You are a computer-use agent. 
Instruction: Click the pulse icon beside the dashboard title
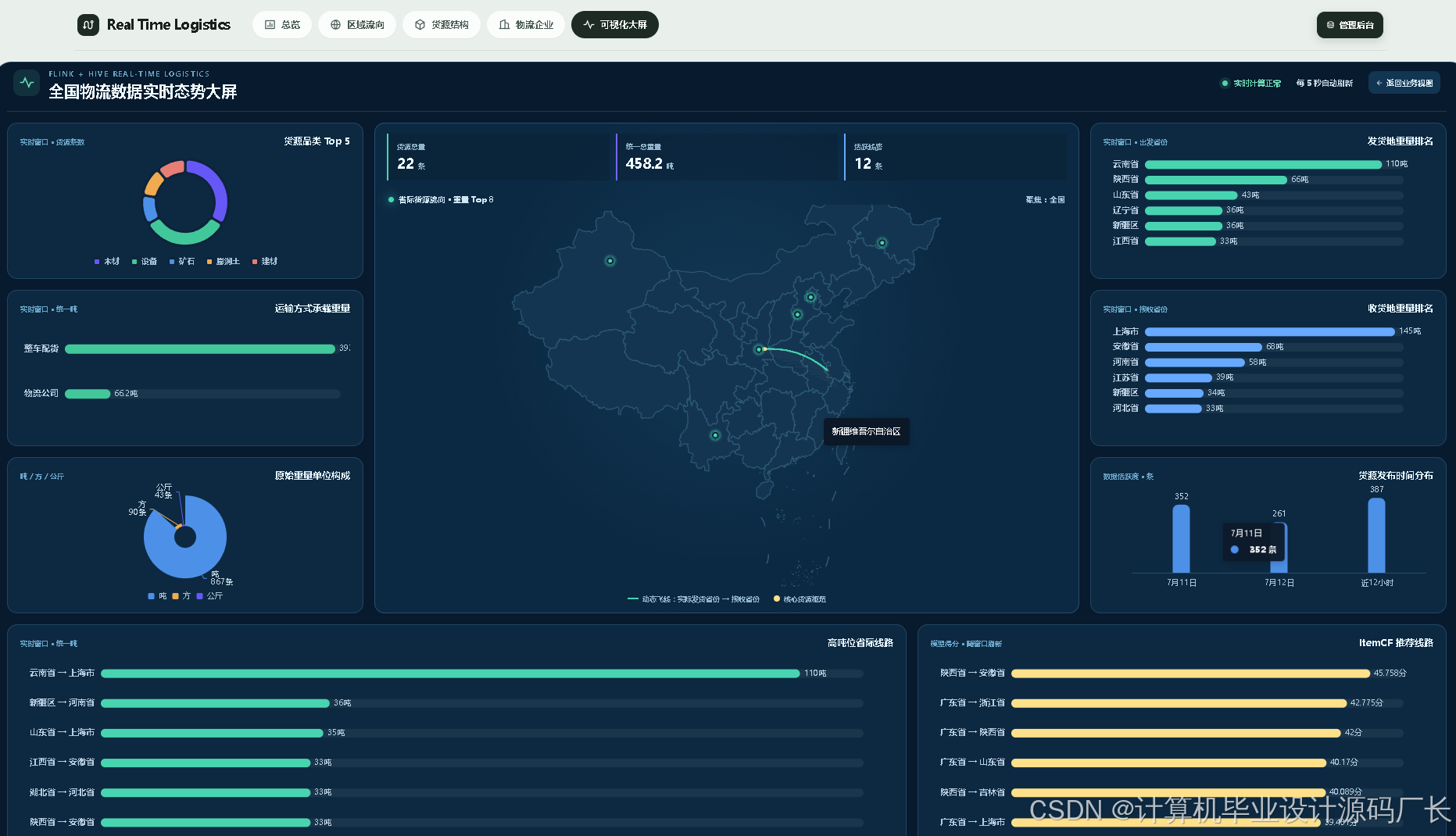pyautogui.click(x=27, y=82)
